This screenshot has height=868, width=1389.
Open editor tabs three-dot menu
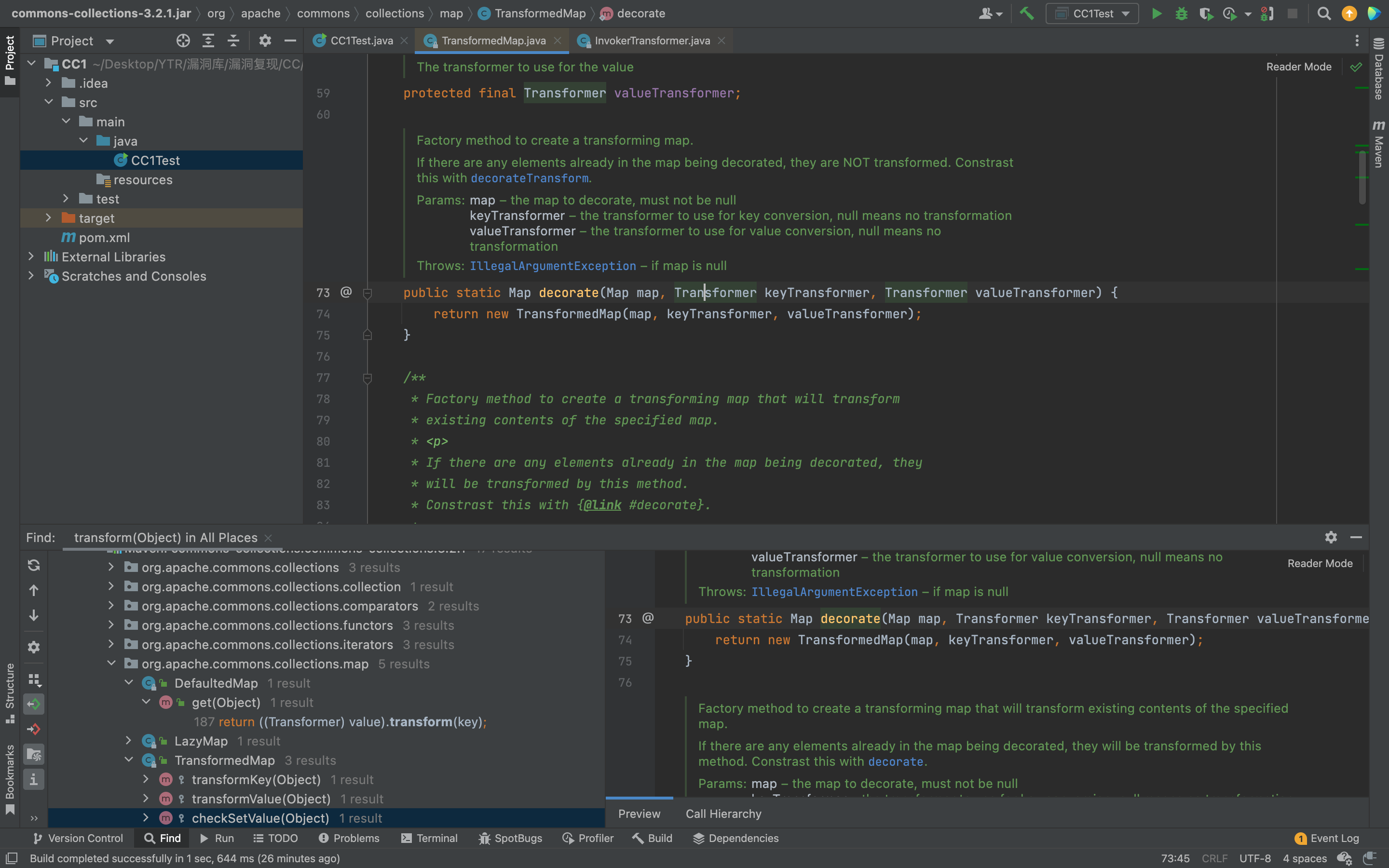coord(1357,41)
